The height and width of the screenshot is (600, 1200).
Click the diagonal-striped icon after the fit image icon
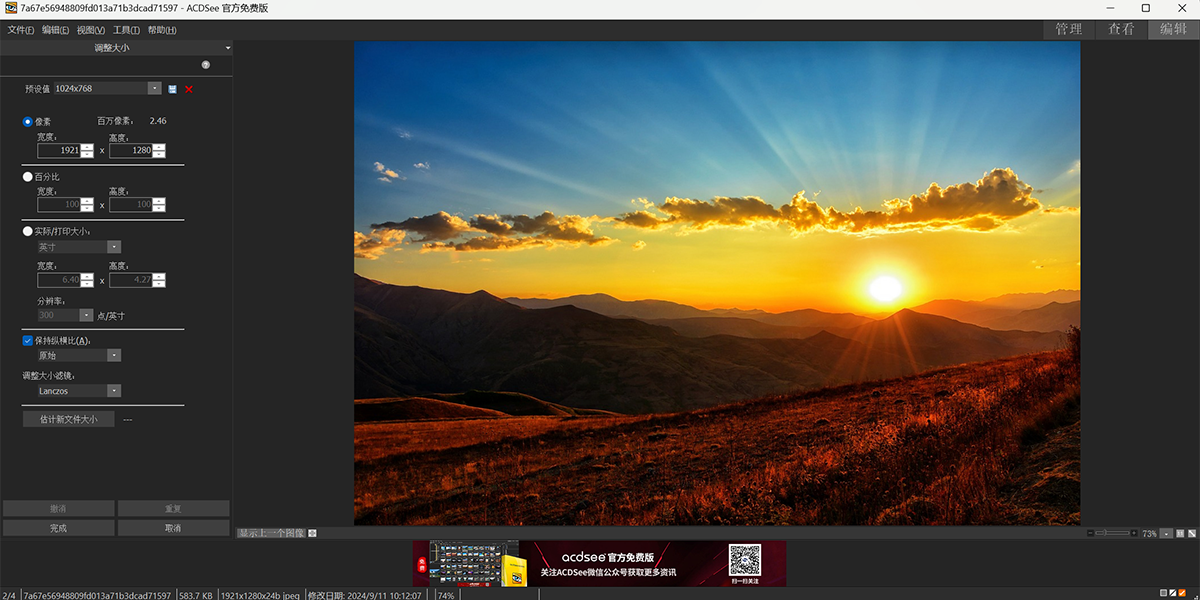[1192, 533]
